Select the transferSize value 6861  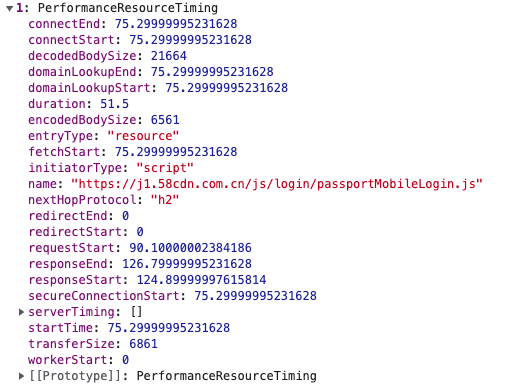(143, 344)
